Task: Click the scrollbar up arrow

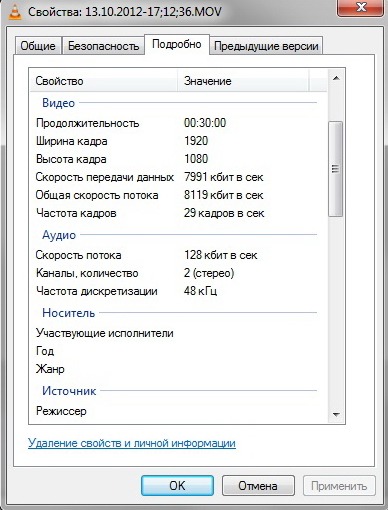Action: pos(336,78)
